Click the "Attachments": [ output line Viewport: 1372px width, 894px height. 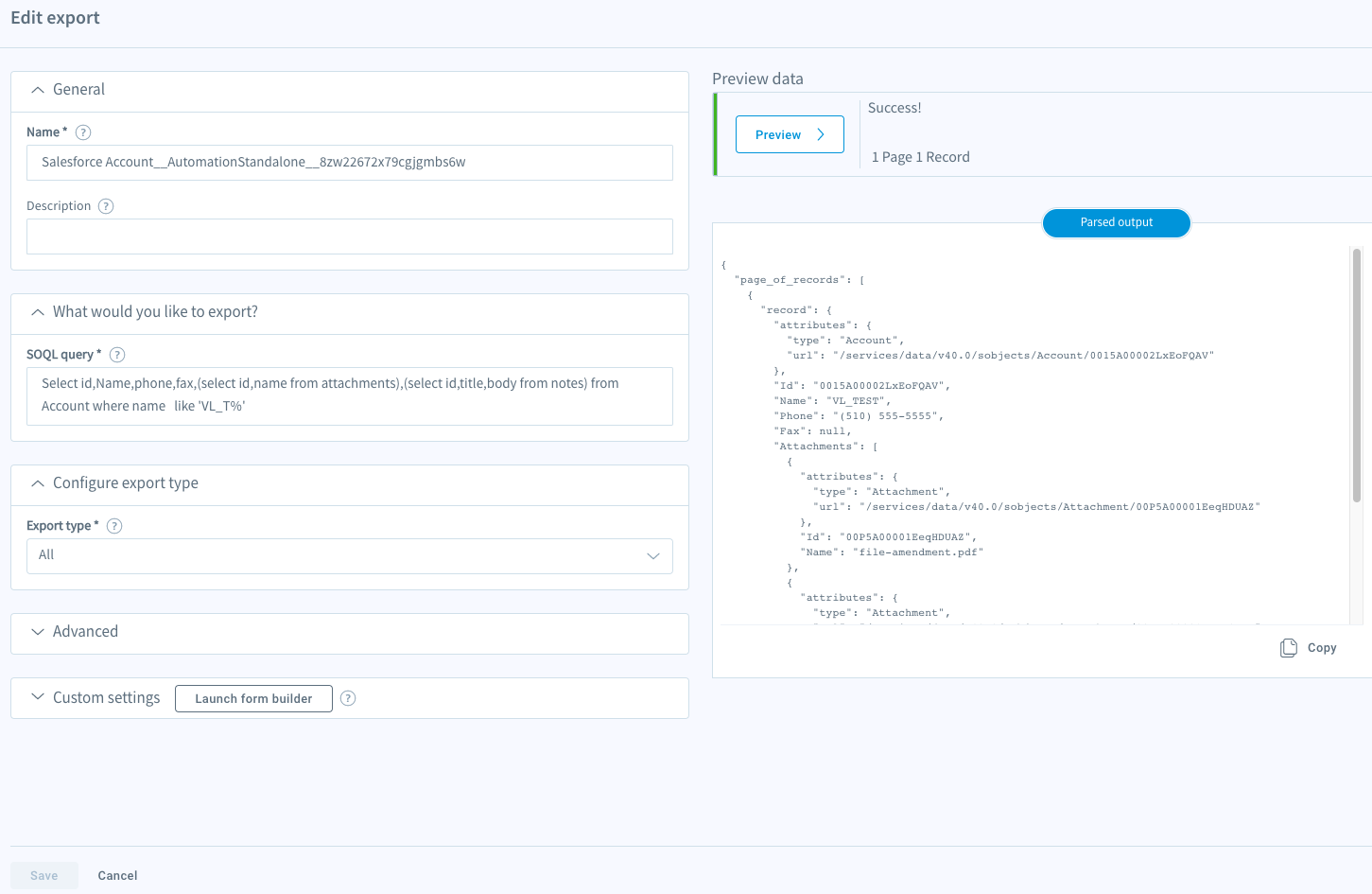pos(825,447)
